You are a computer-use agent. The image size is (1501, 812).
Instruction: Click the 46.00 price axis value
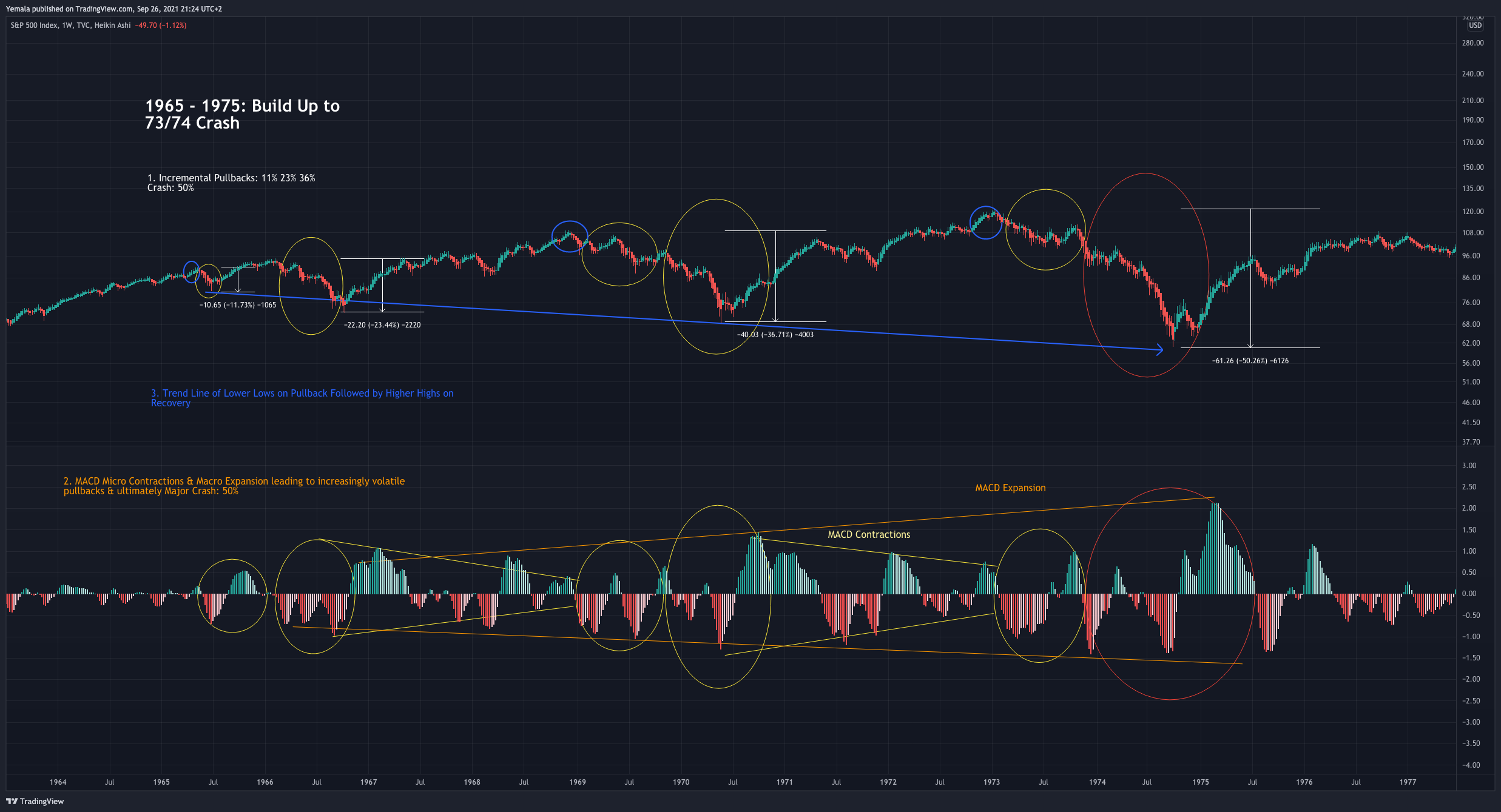1471,403
